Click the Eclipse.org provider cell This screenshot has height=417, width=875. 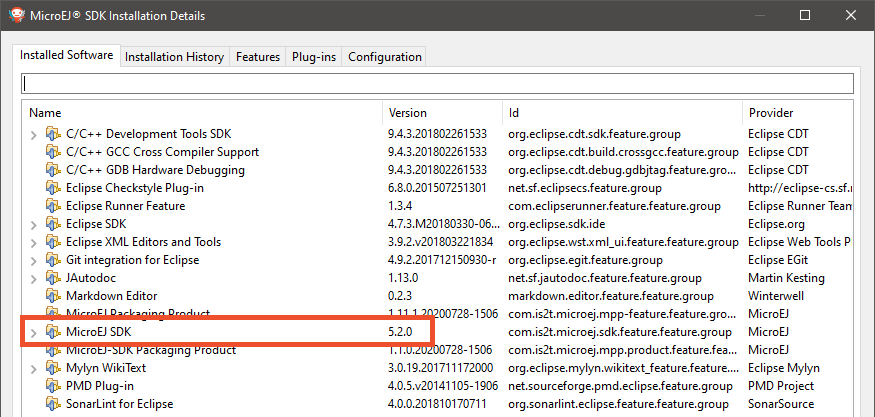pos(776,224)
